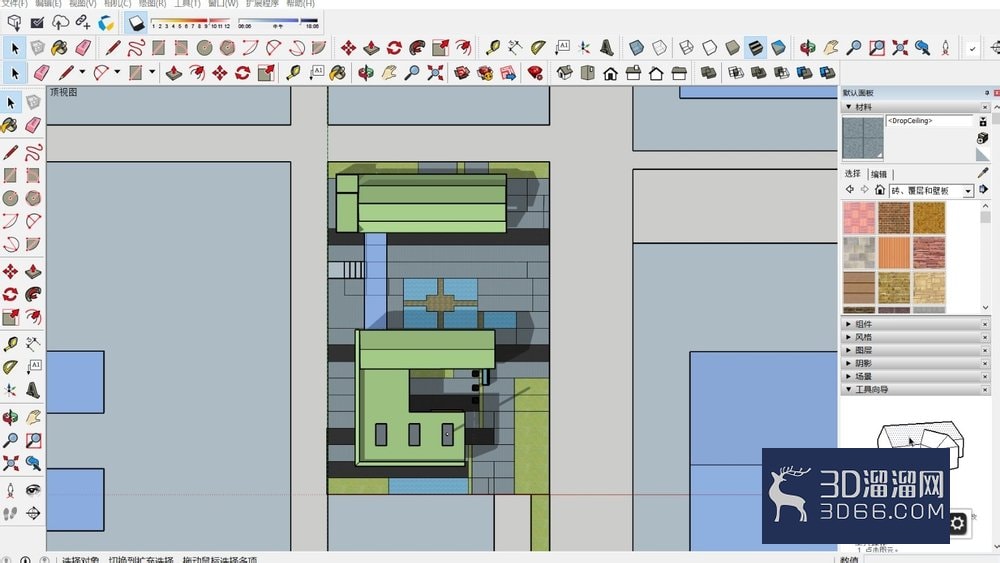The height and width of the screenshot is (563, 1000).
Task: Pick the Paint Bucket tool in the top toolbar
Action: click(x=60, y=48)
